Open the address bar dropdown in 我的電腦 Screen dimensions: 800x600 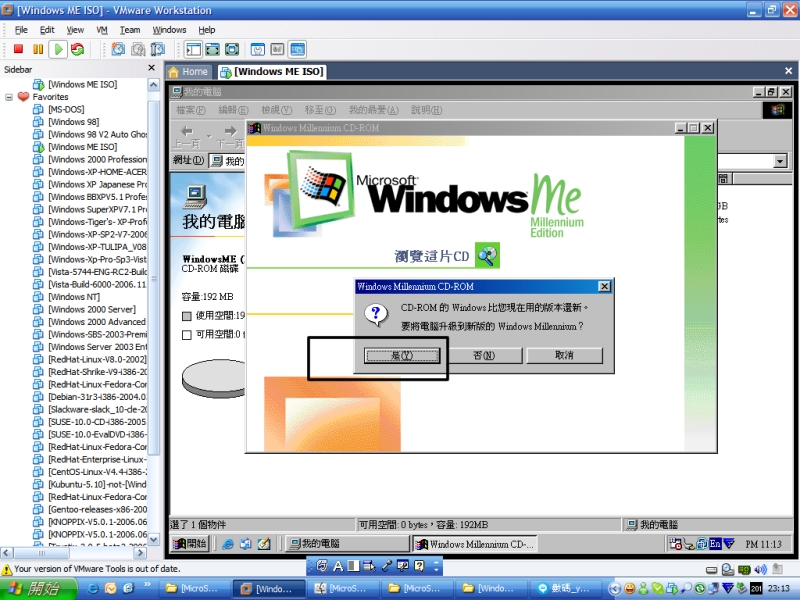pos(780,162)
